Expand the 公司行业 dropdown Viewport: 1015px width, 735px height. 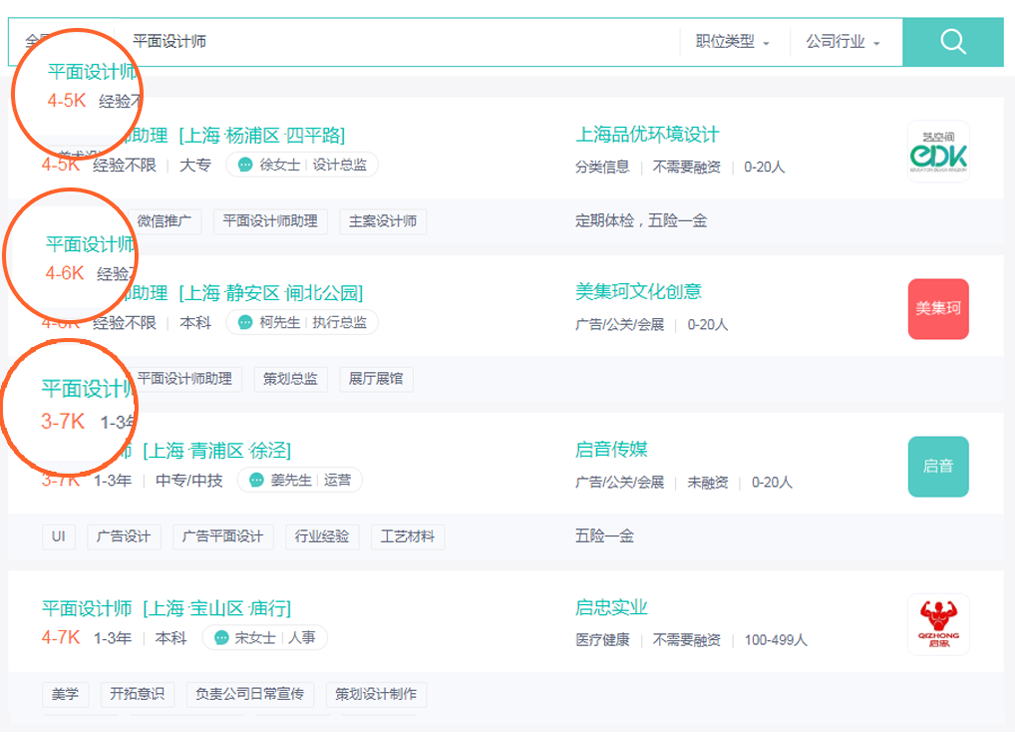[843, 42]
